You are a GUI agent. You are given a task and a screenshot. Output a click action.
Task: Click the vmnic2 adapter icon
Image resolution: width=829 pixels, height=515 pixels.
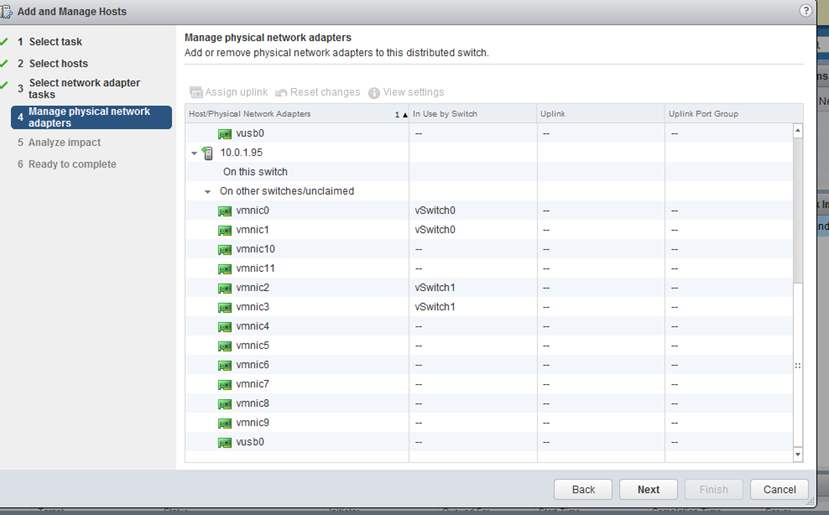click(x=225, y=288)
